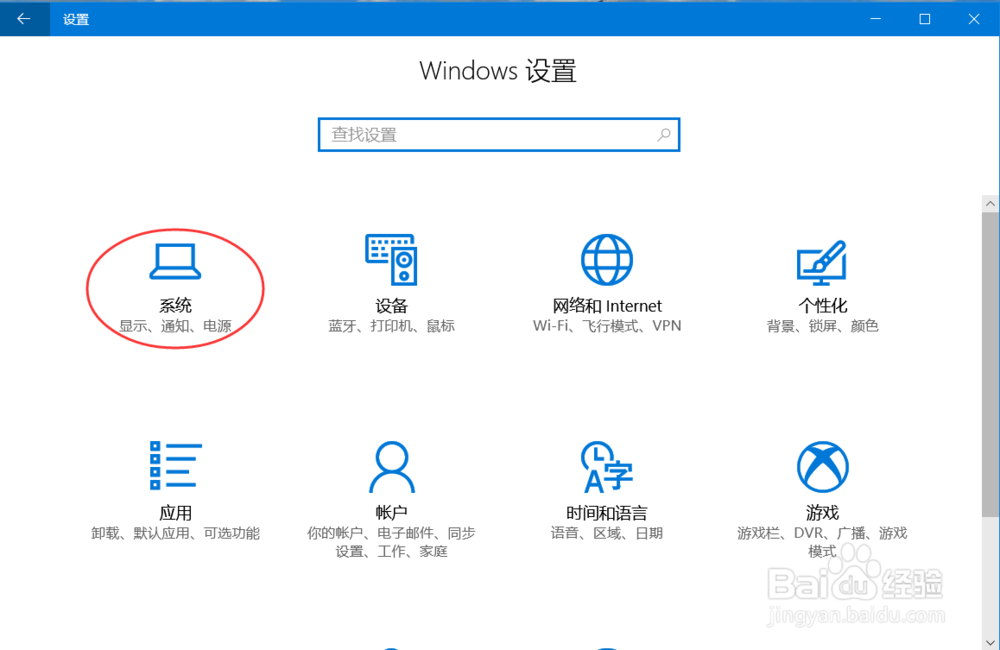Select the 系统 category label

click(175, 306)
